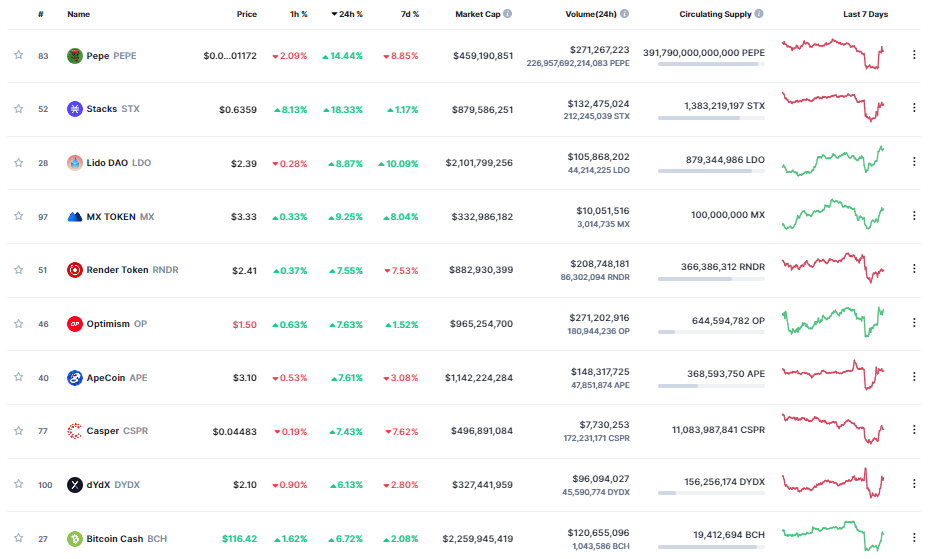Click the Pepe coin logo icon
936x559 pixels.
(75, 56)
